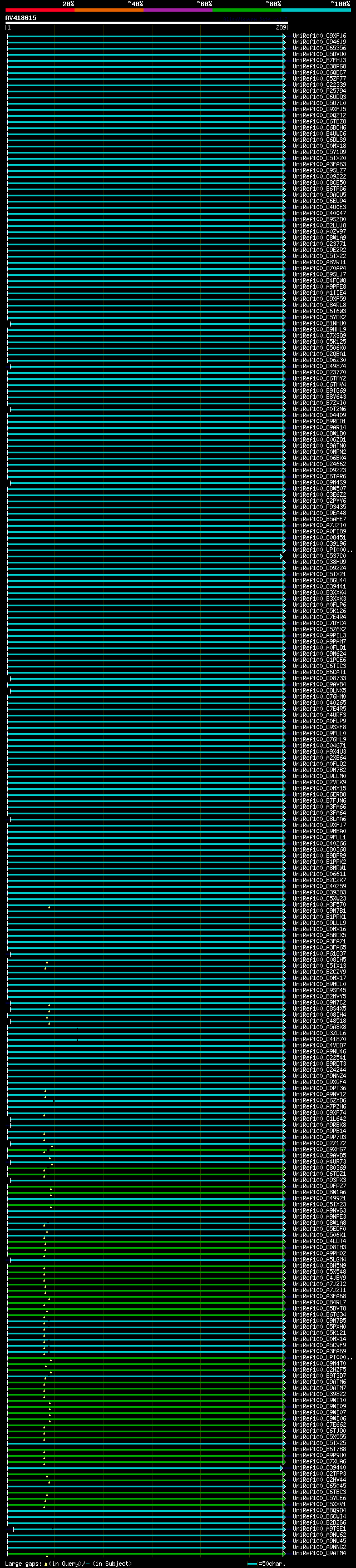Select the UniRef100_Q39440 label

319,1467
